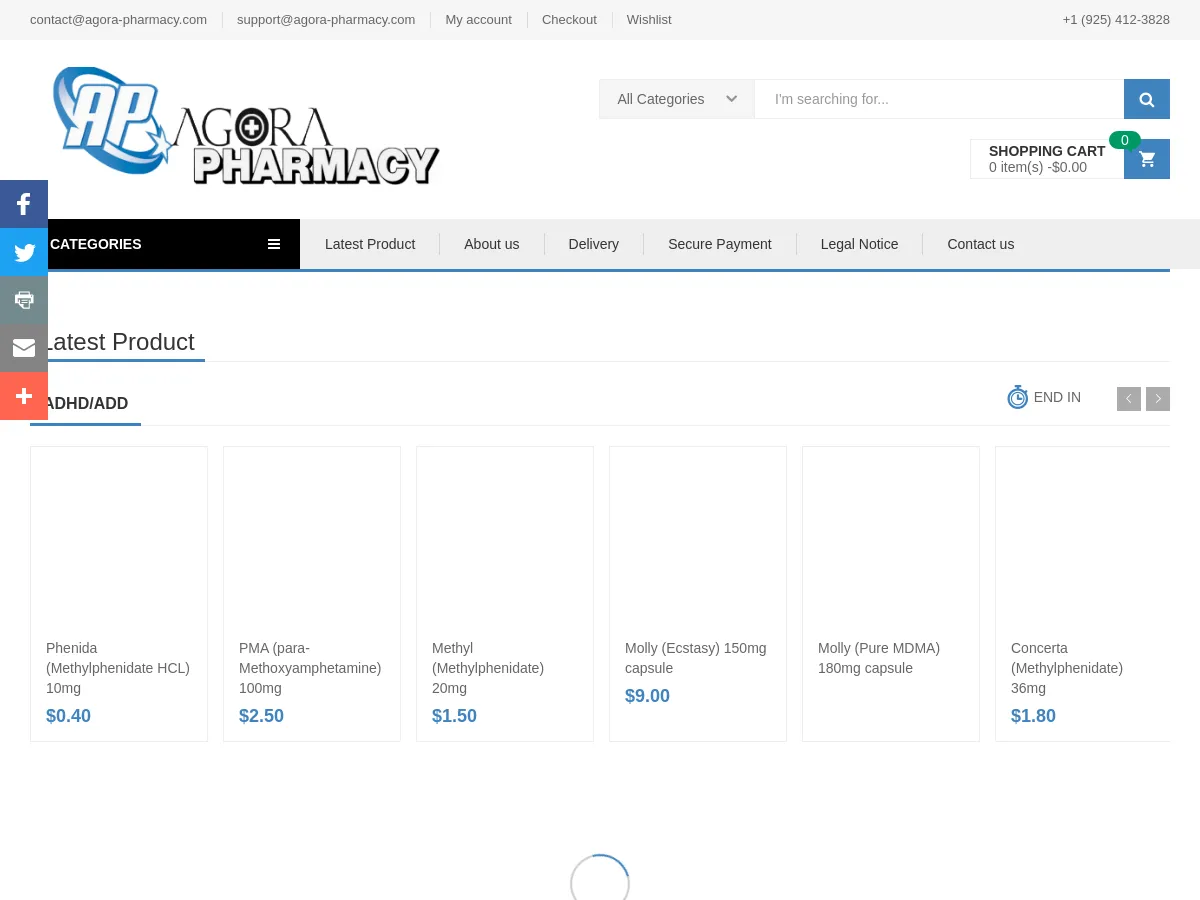Click the loading spinner at page bottom
This screenshot has height=900, width=1200.
click(x=599, y=877)
